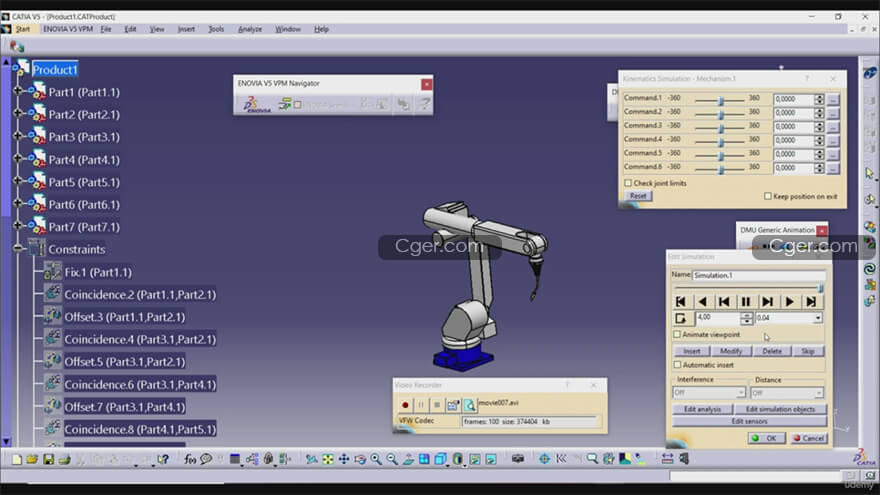Click the Reset button in Kinematics Simulation

click(x=638, y=196)
